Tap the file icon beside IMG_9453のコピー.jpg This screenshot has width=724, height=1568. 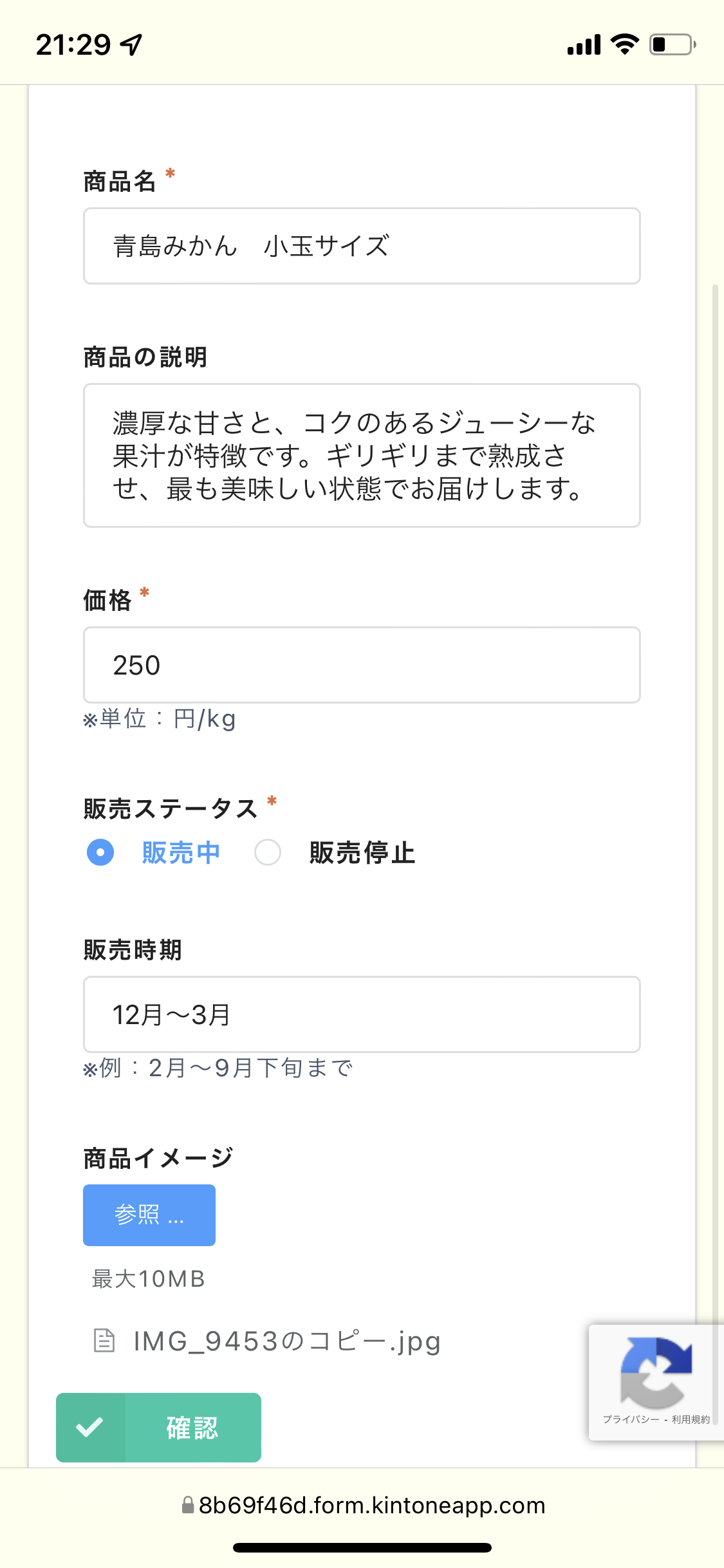coord(104,1341)
